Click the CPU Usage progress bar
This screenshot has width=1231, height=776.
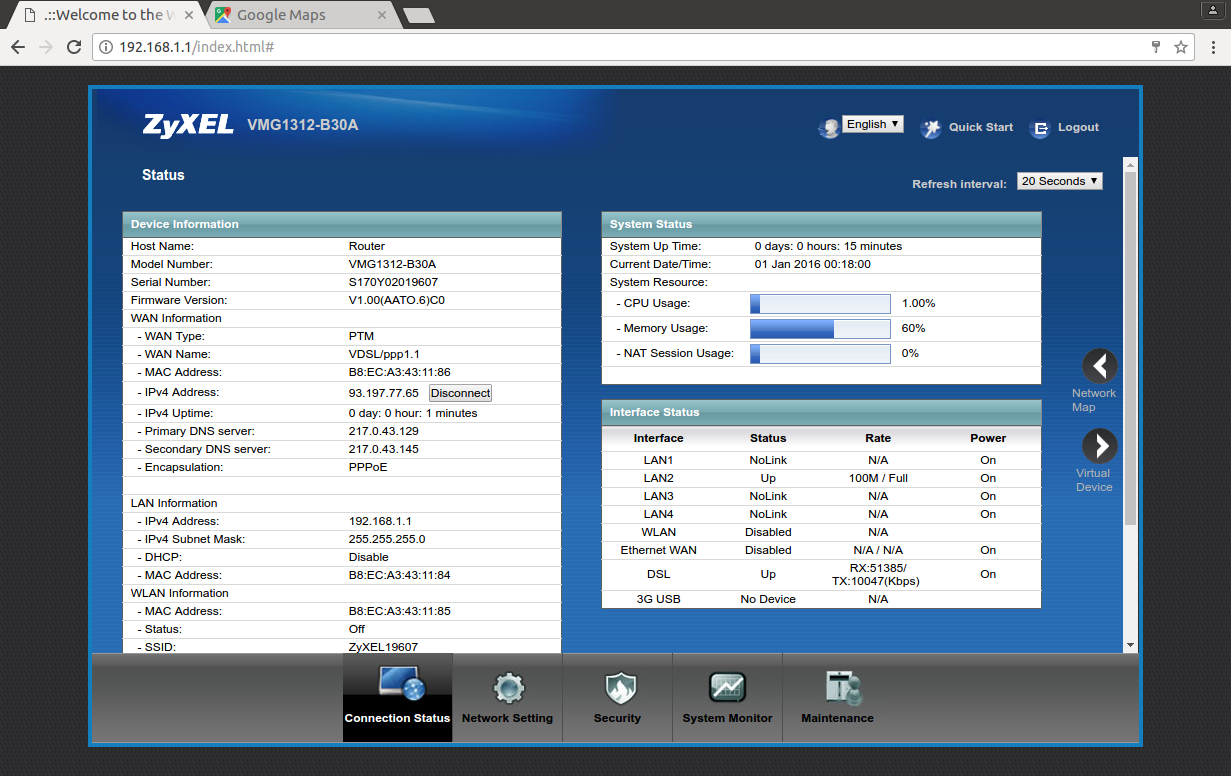(820, 304)
